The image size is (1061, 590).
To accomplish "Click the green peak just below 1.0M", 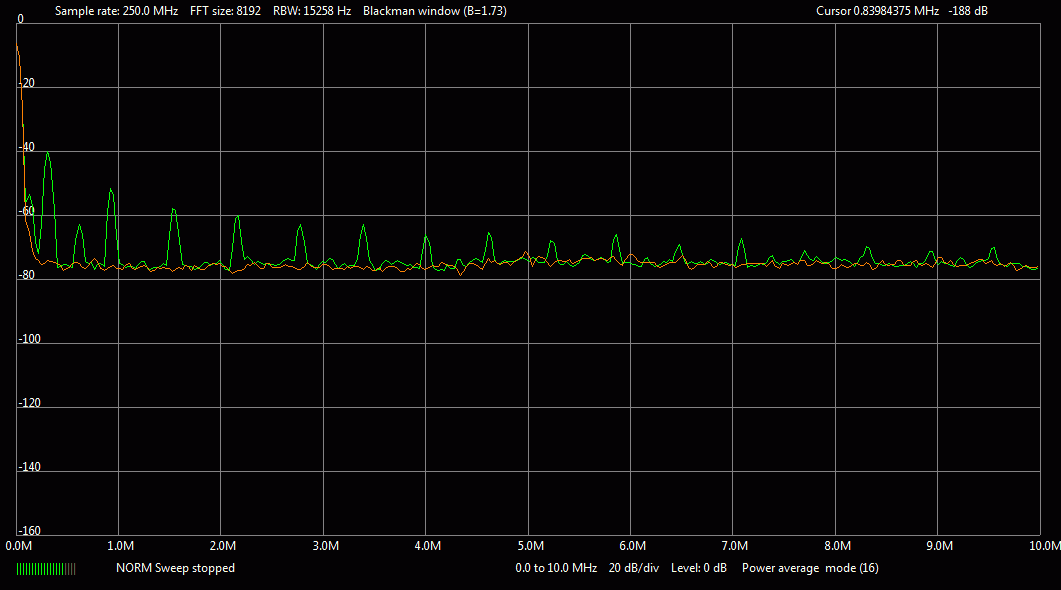I will [x=111, y=190].
